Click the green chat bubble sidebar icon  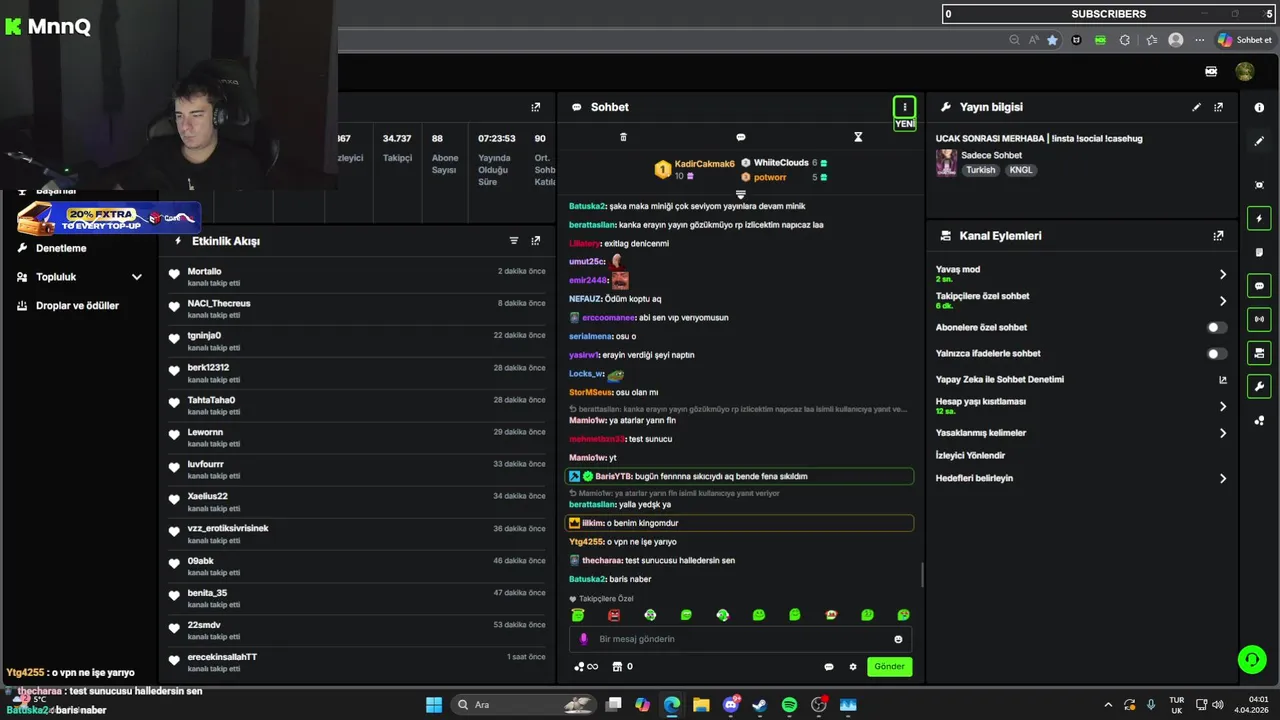click(1259, 286)
